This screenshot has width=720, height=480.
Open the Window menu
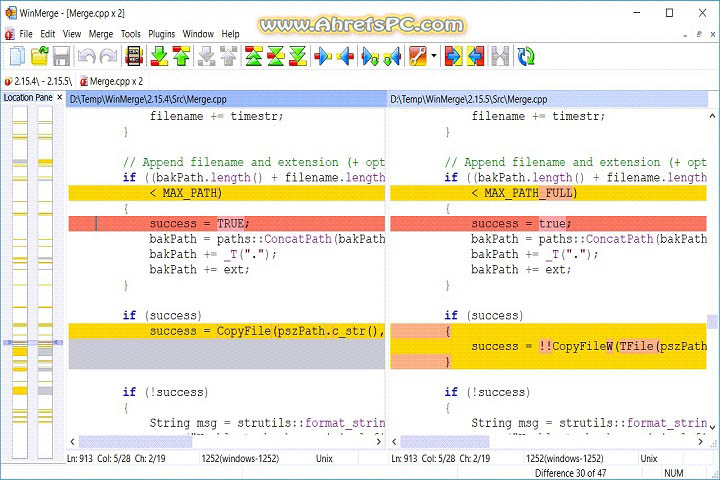tap(198, 34)
